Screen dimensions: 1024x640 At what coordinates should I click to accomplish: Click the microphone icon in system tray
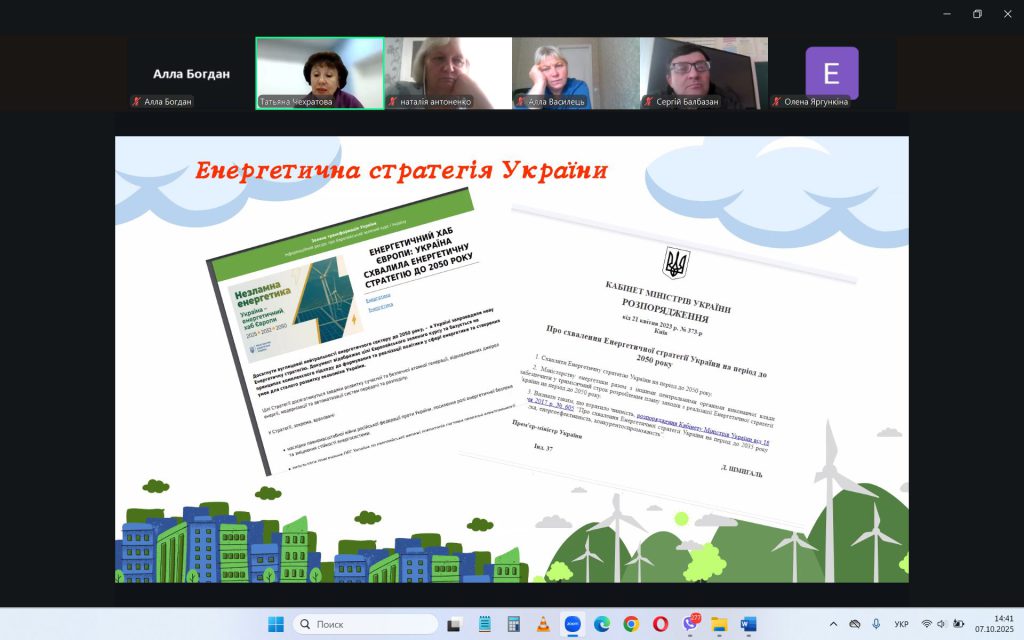click(876, 624)
